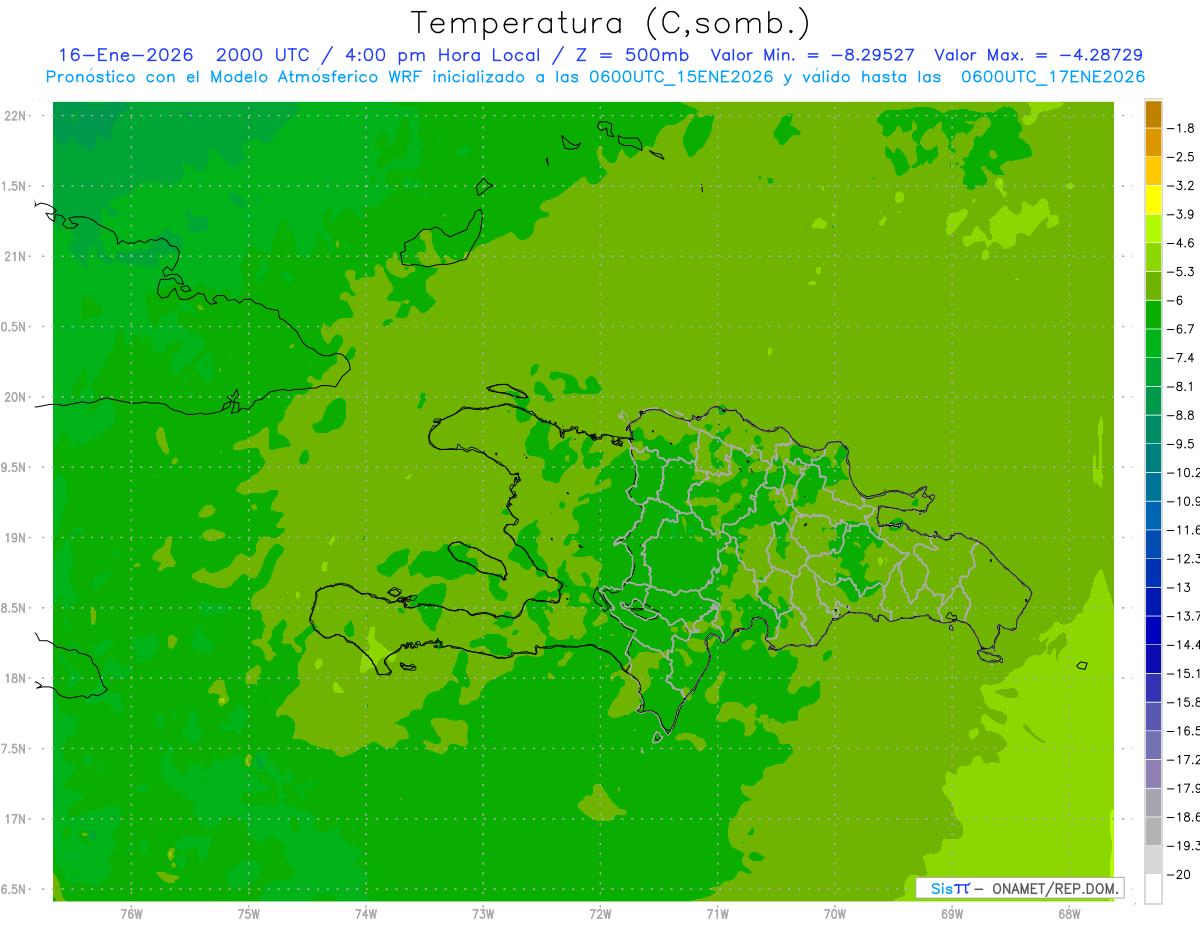Click the '-2.5' legend value
Screen dimensions: 1200x927
coord(1183,157)
